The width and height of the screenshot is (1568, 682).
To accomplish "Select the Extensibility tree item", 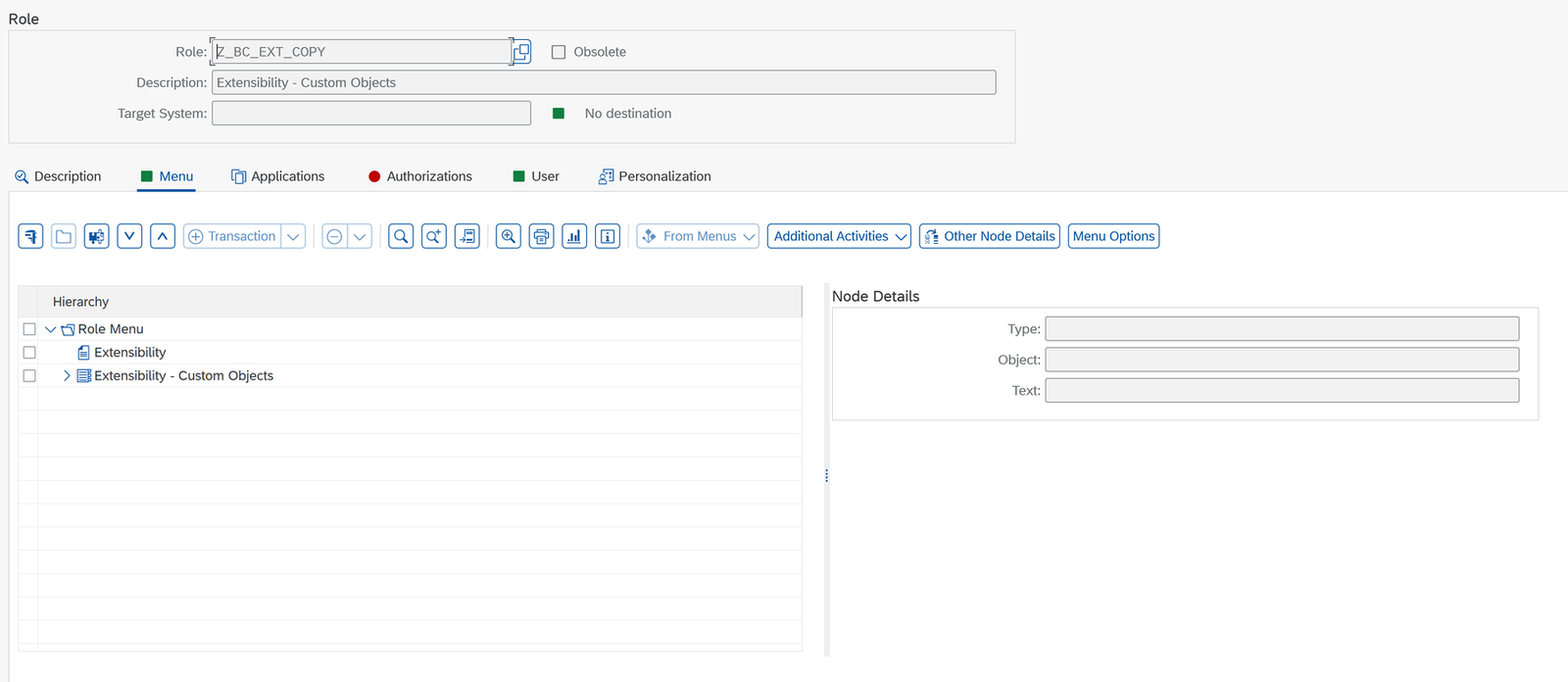I will click(x=130, y=353).
